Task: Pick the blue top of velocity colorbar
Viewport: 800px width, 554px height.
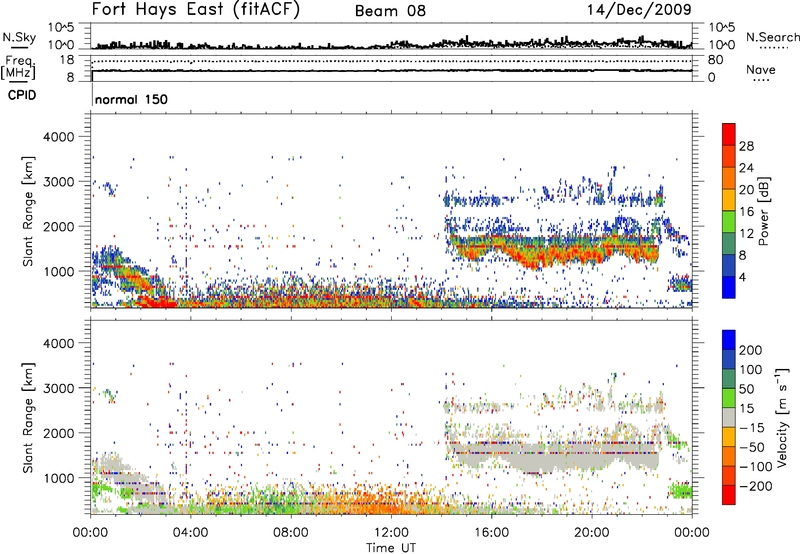Action: tap(729, 340)
